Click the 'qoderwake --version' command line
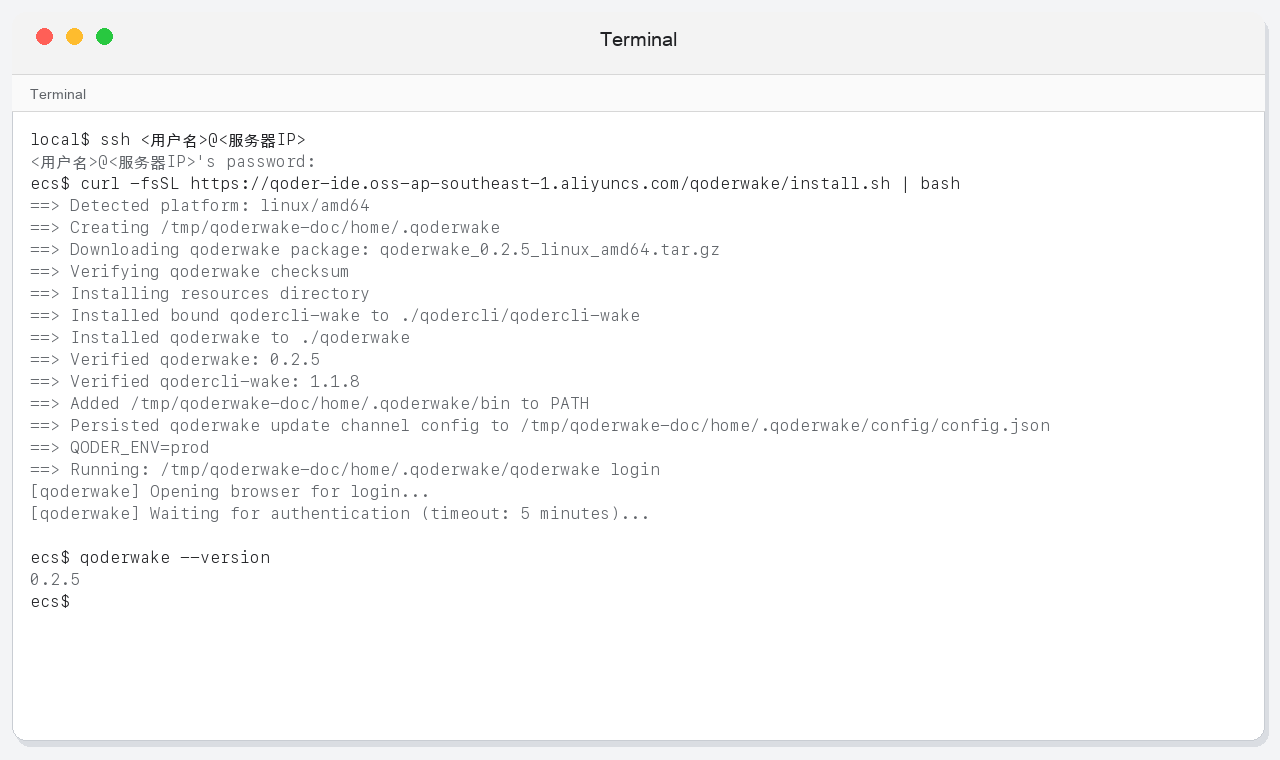 [150, 558]
